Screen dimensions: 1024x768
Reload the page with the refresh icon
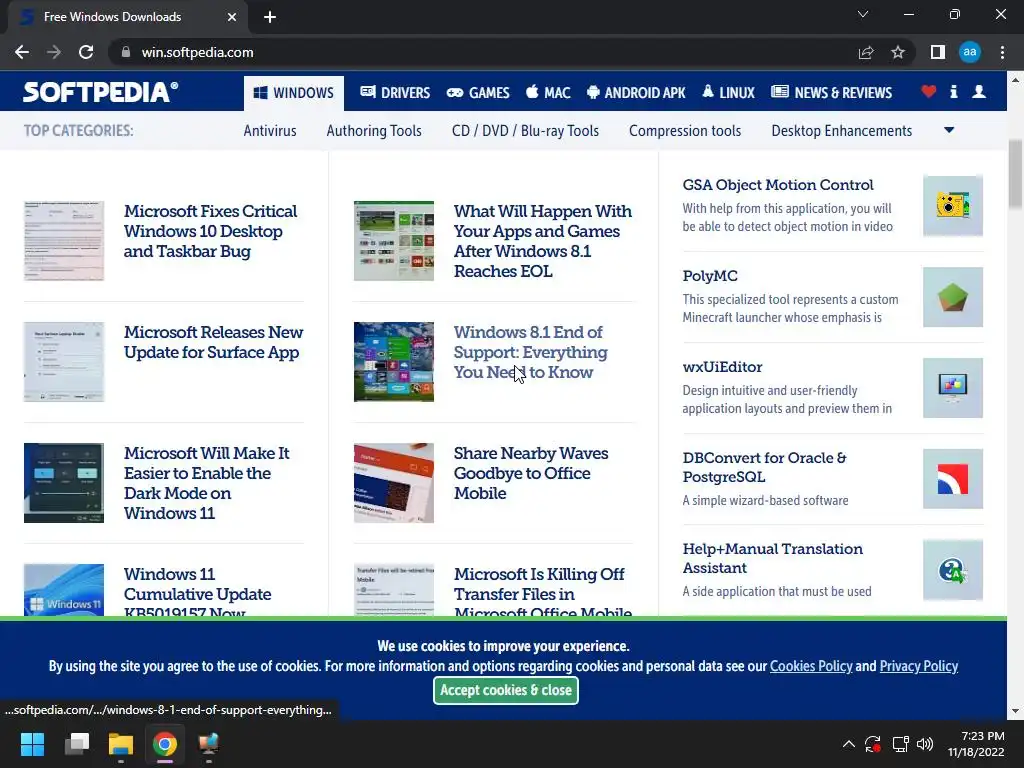[x=86, y=52]
